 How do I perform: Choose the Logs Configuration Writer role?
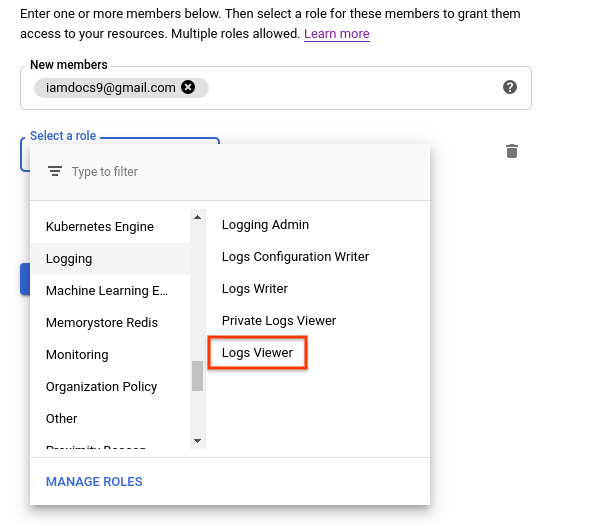[295, 257]
